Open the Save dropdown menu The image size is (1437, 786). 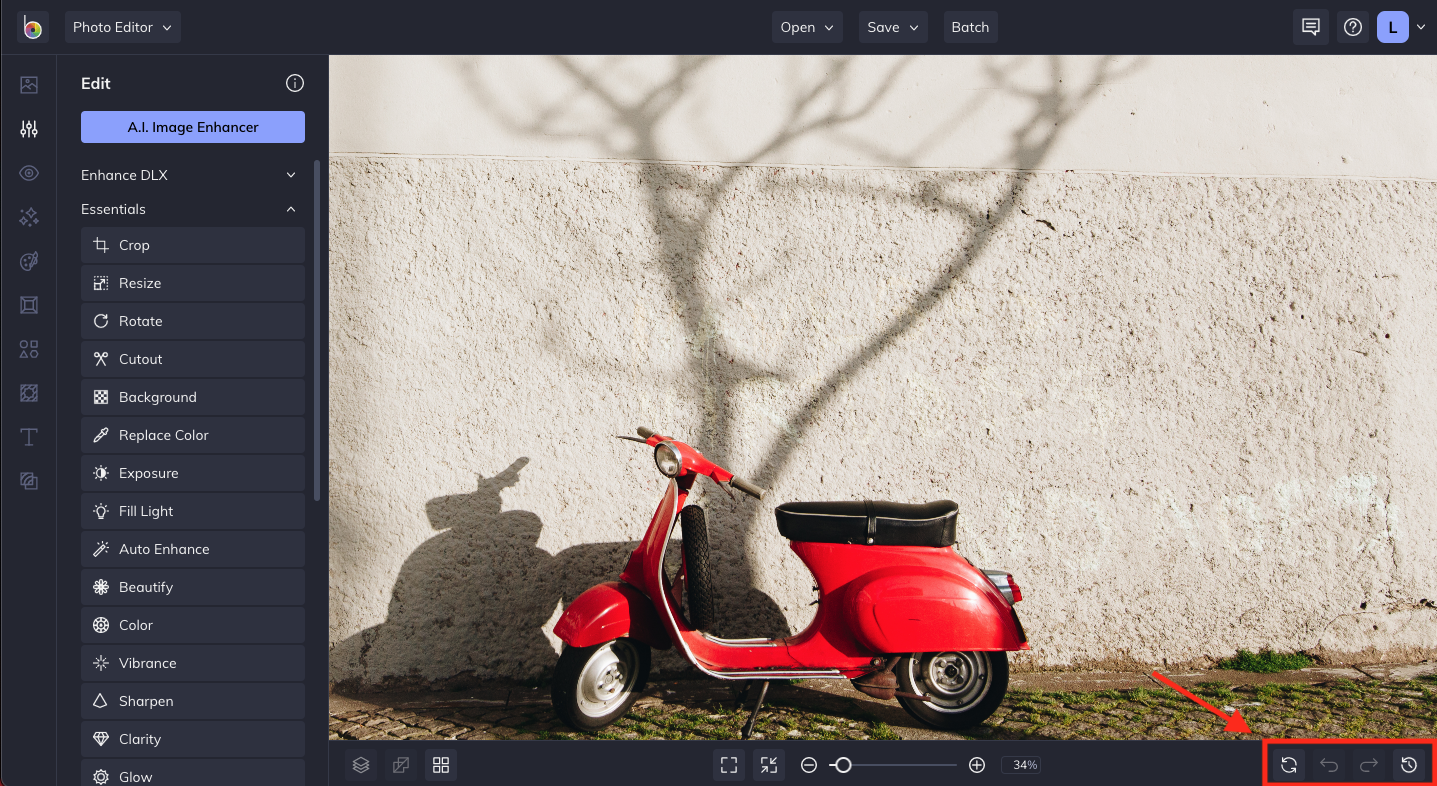[x=892, y=27]
